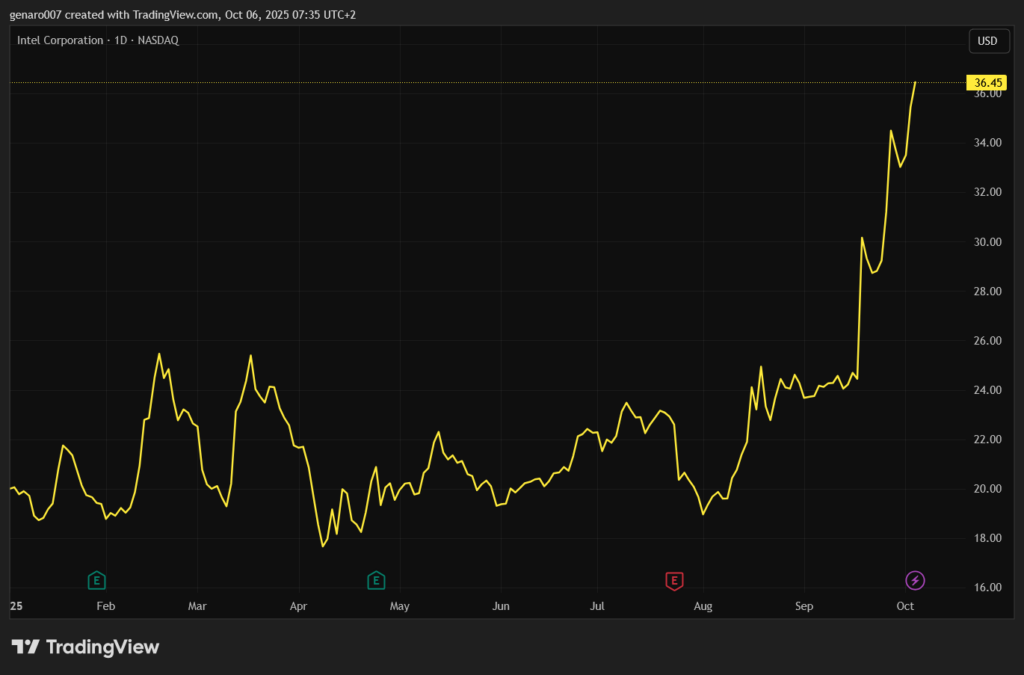This screenshot has height=675, width=1024.
Task: Click the 25 year label on time axis
Action: tap(17, 606)
